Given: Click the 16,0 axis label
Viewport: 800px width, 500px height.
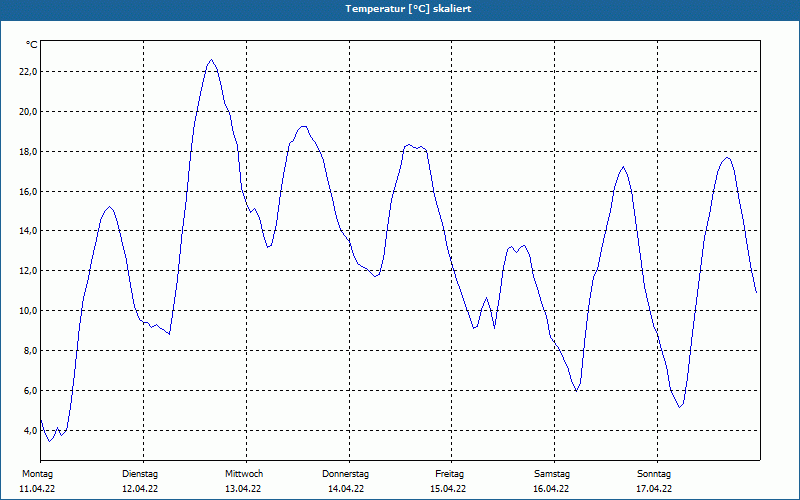Looking at the screenshot, I should [28, 191].
